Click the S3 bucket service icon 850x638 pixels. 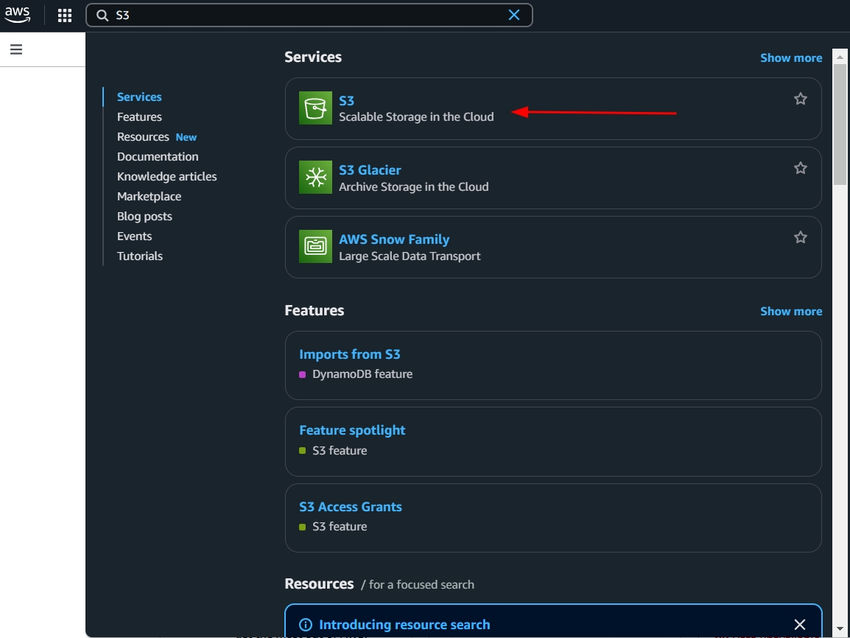pyautogui.click(x=315, y=108)
